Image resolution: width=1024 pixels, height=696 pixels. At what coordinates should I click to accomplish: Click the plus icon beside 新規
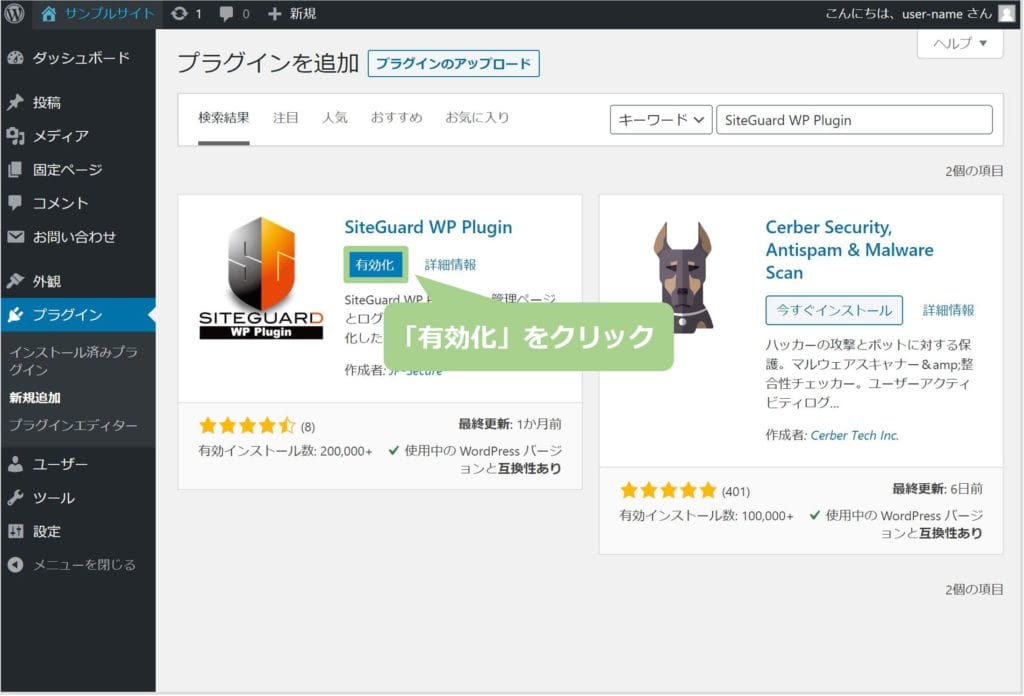(274, 14)
